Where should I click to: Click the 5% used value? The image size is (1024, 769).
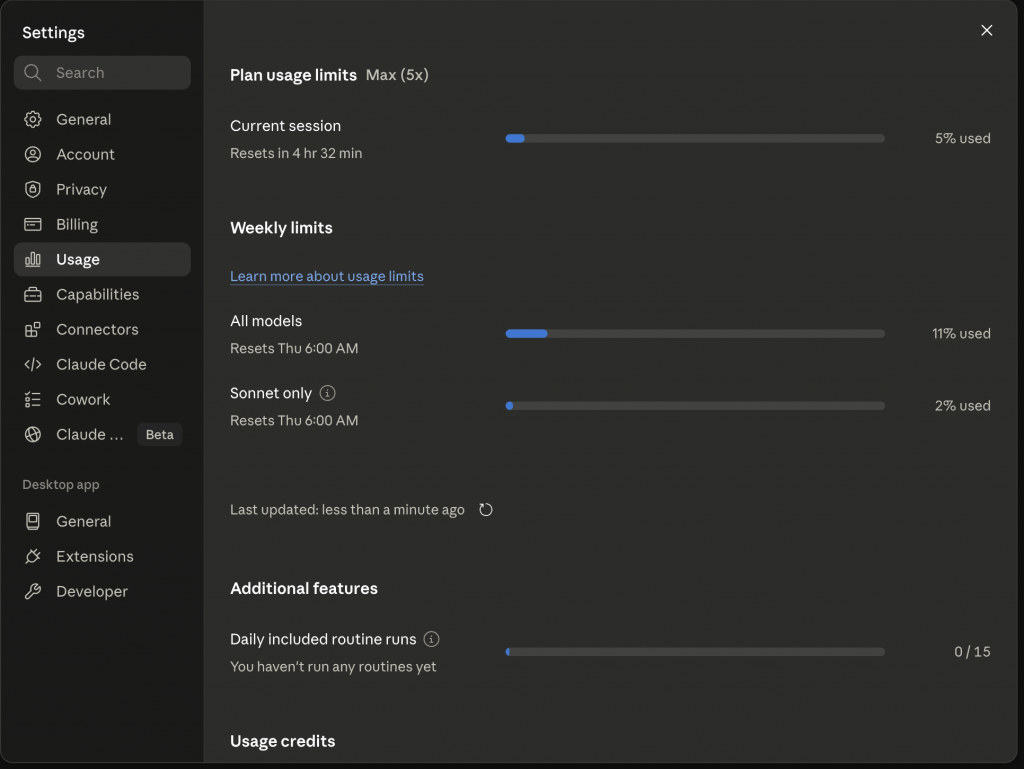962,138
